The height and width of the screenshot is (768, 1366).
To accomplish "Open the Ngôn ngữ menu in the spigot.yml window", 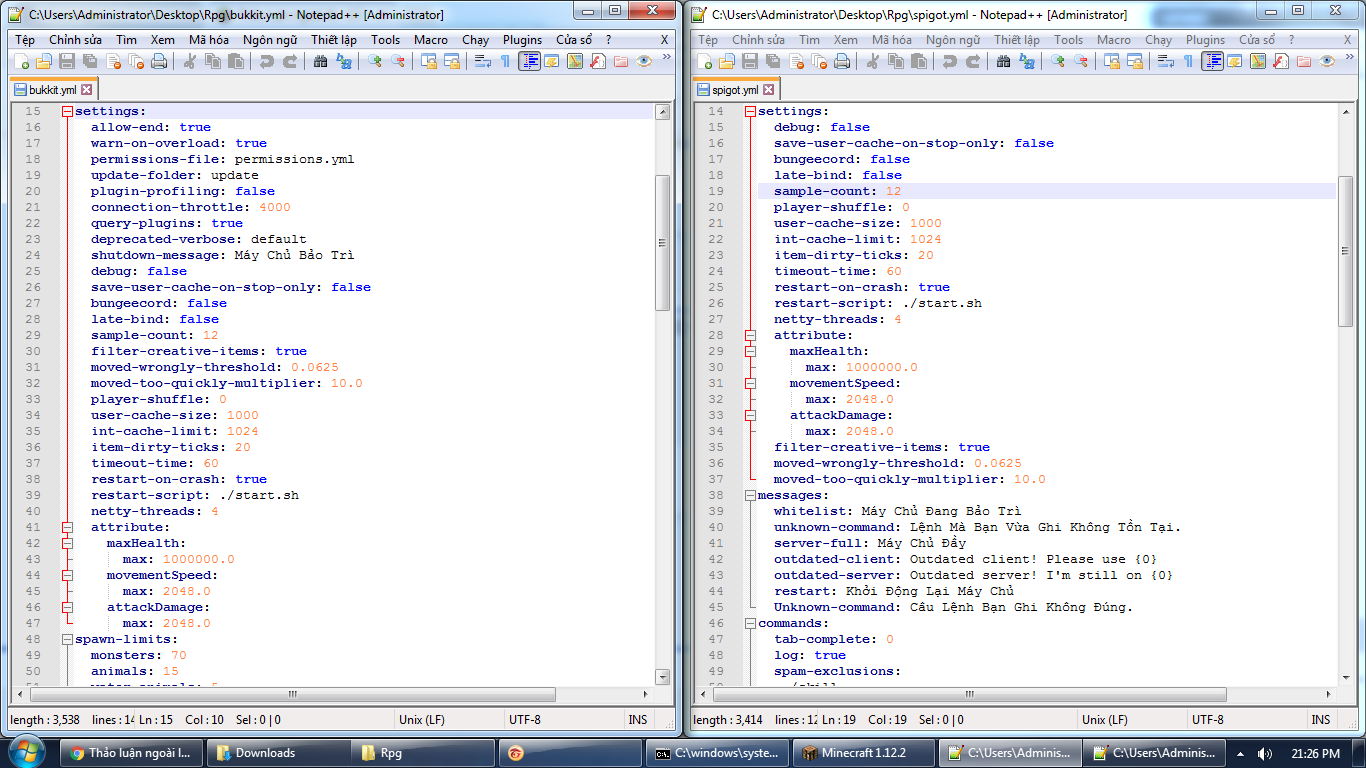I will point(952,40).
